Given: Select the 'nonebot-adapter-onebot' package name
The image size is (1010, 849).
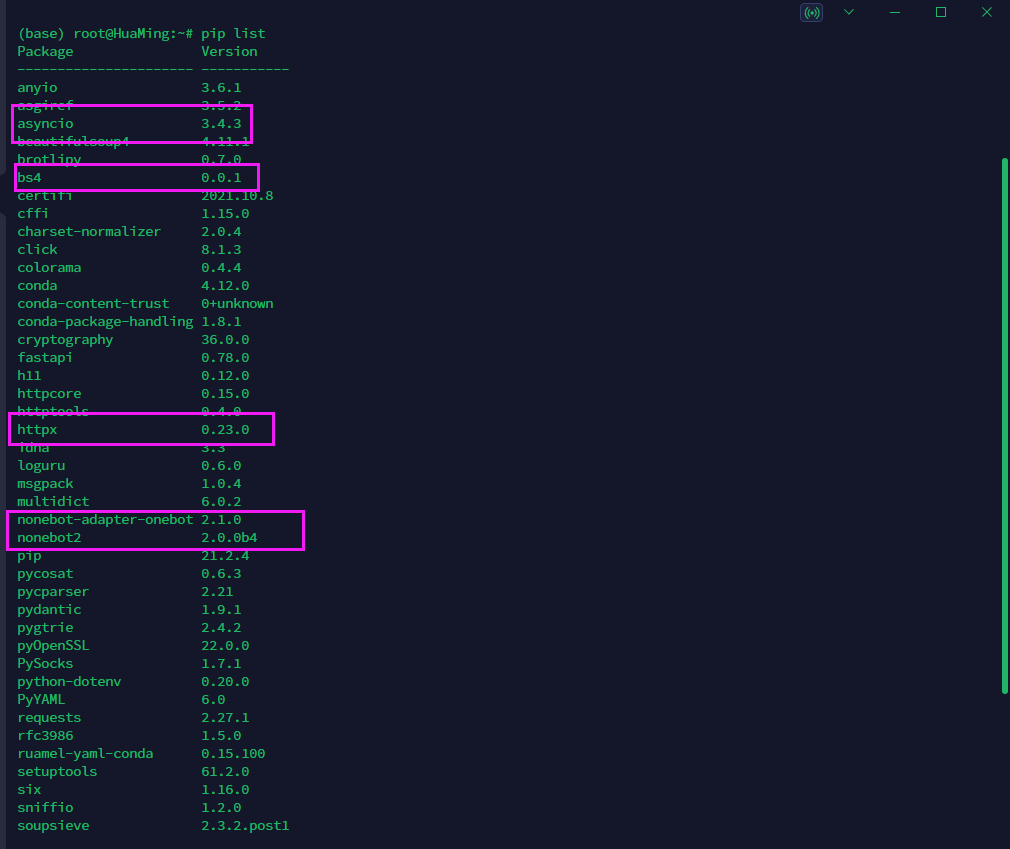Looking at the screenshot, I should [105, 520].
